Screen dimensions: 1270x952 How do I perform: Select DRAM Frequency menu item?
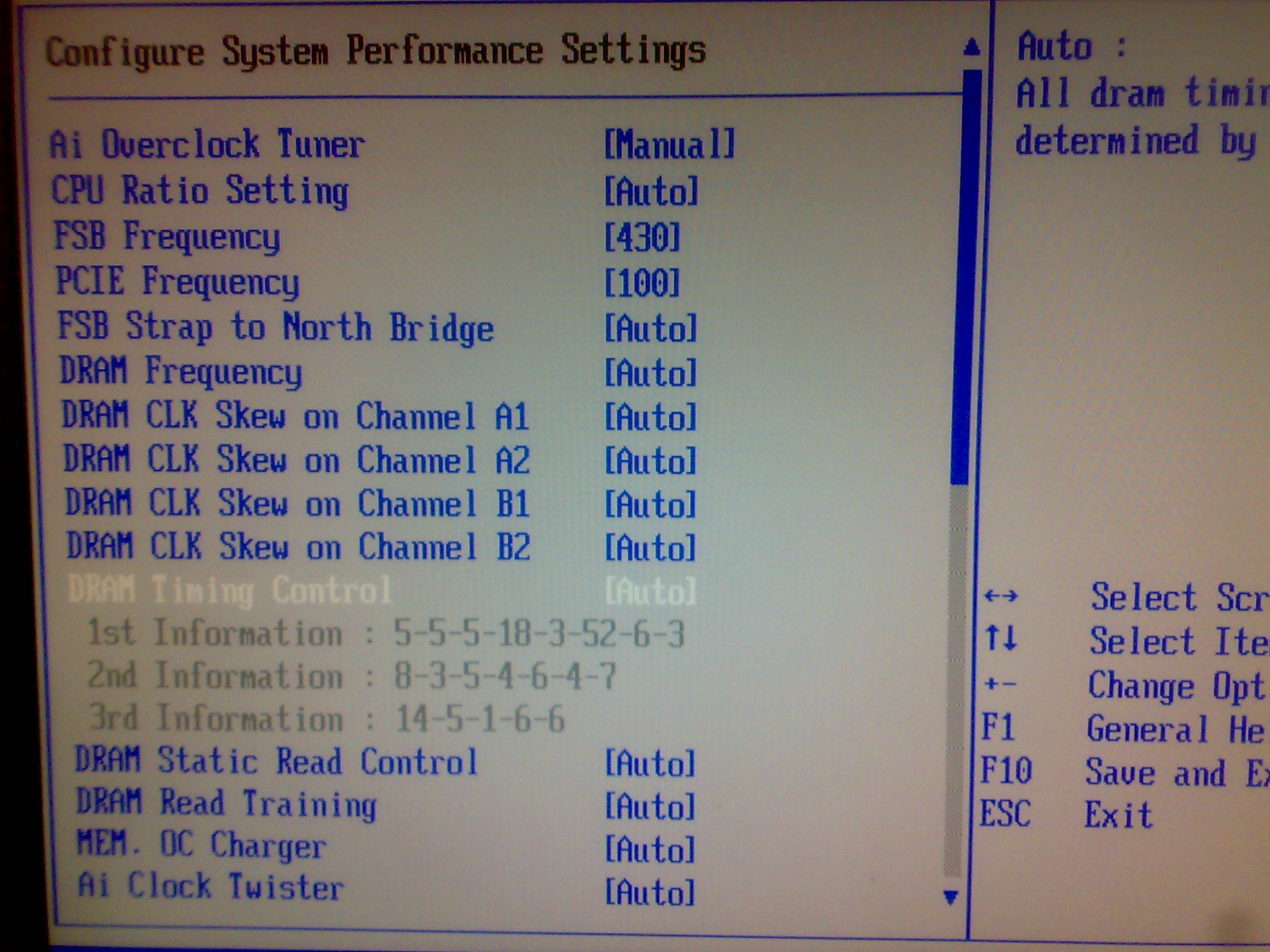click(x=181, y=371)
